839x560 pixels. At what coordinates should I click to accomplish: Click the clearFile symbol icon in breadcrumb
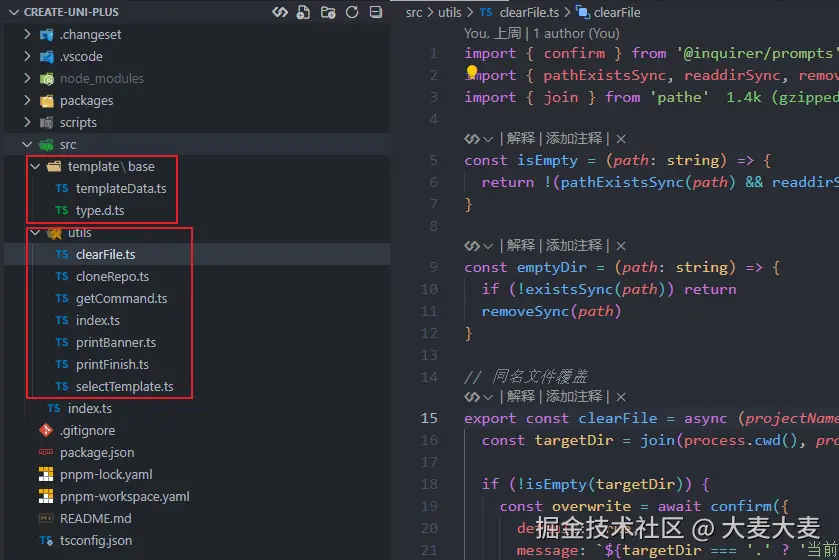click(582, 12)
